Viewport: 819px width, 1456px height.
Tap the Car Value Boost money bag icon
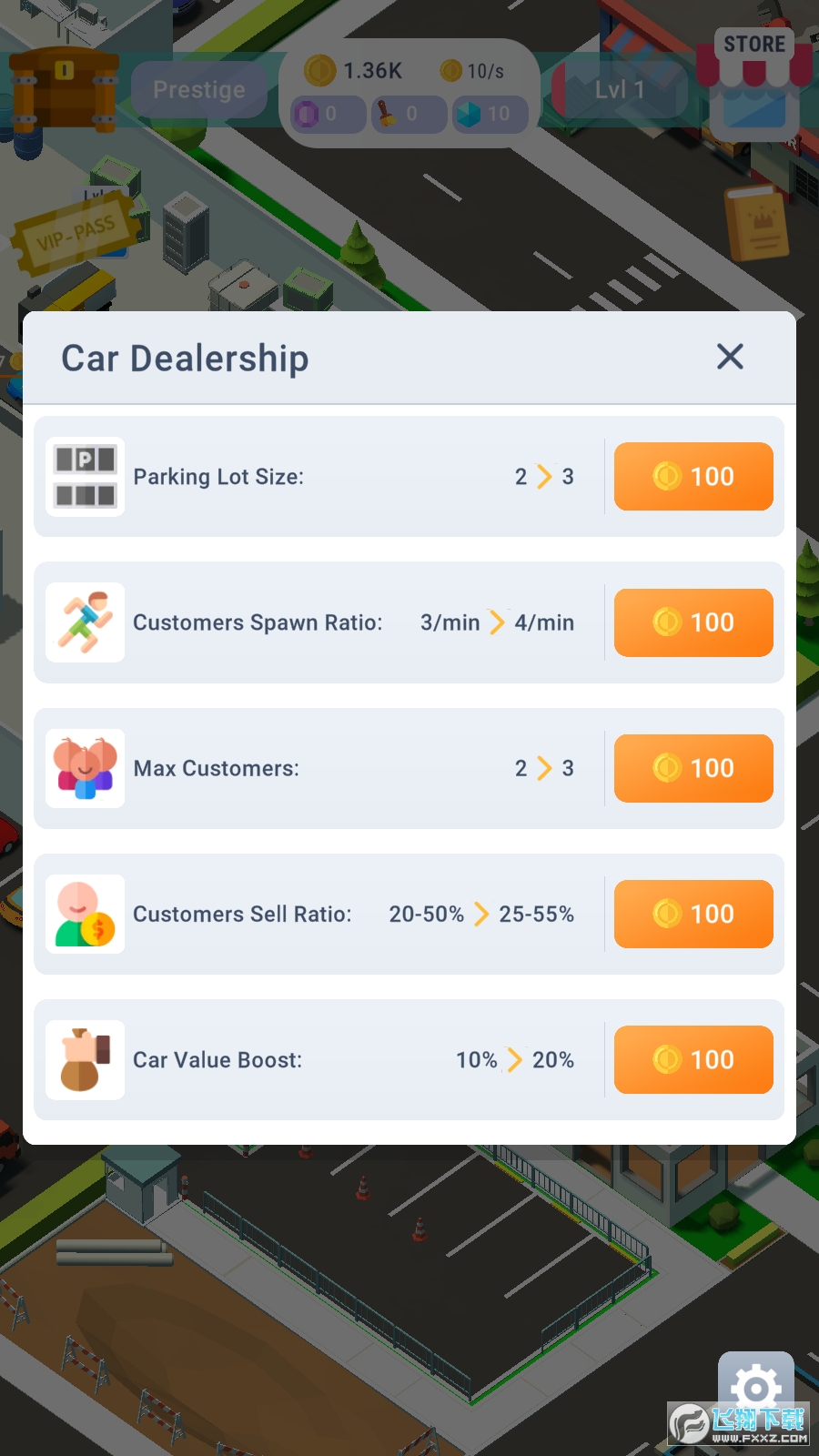click(86, 1060)
